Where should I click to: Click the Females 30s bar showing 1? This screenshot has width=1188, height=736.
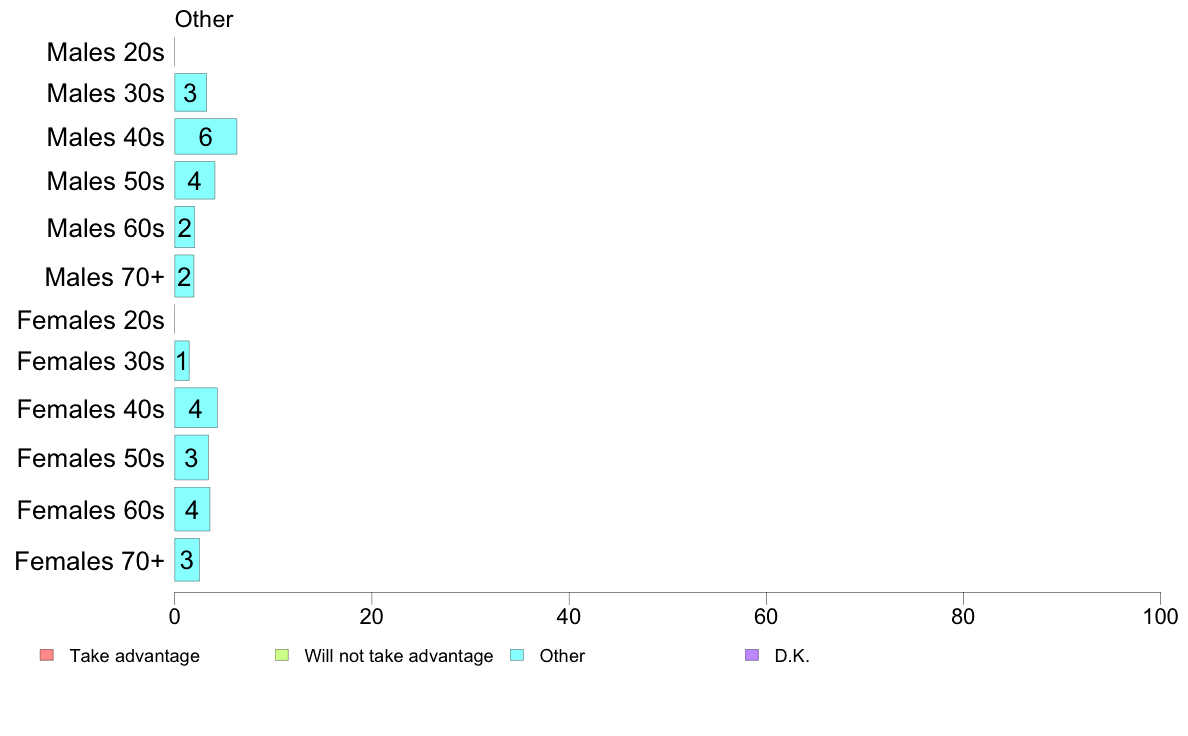(182, 361)
